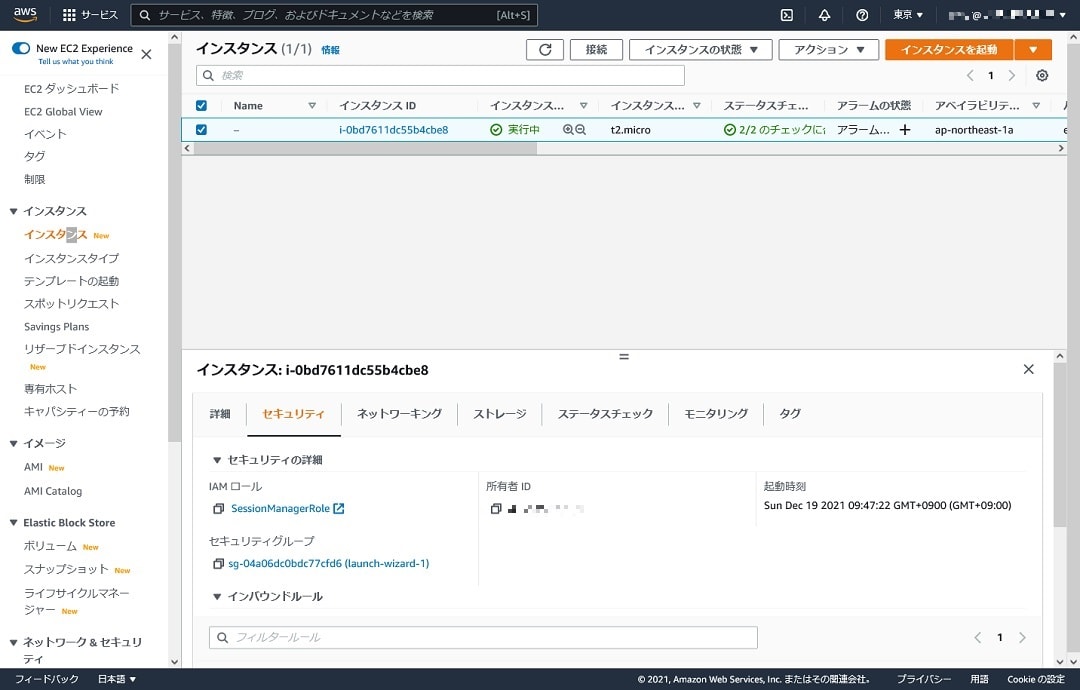This screenshot has width=1080, height=690.
Task: Collapse the インスタンス sidebar section
Action: click(13, 211)
